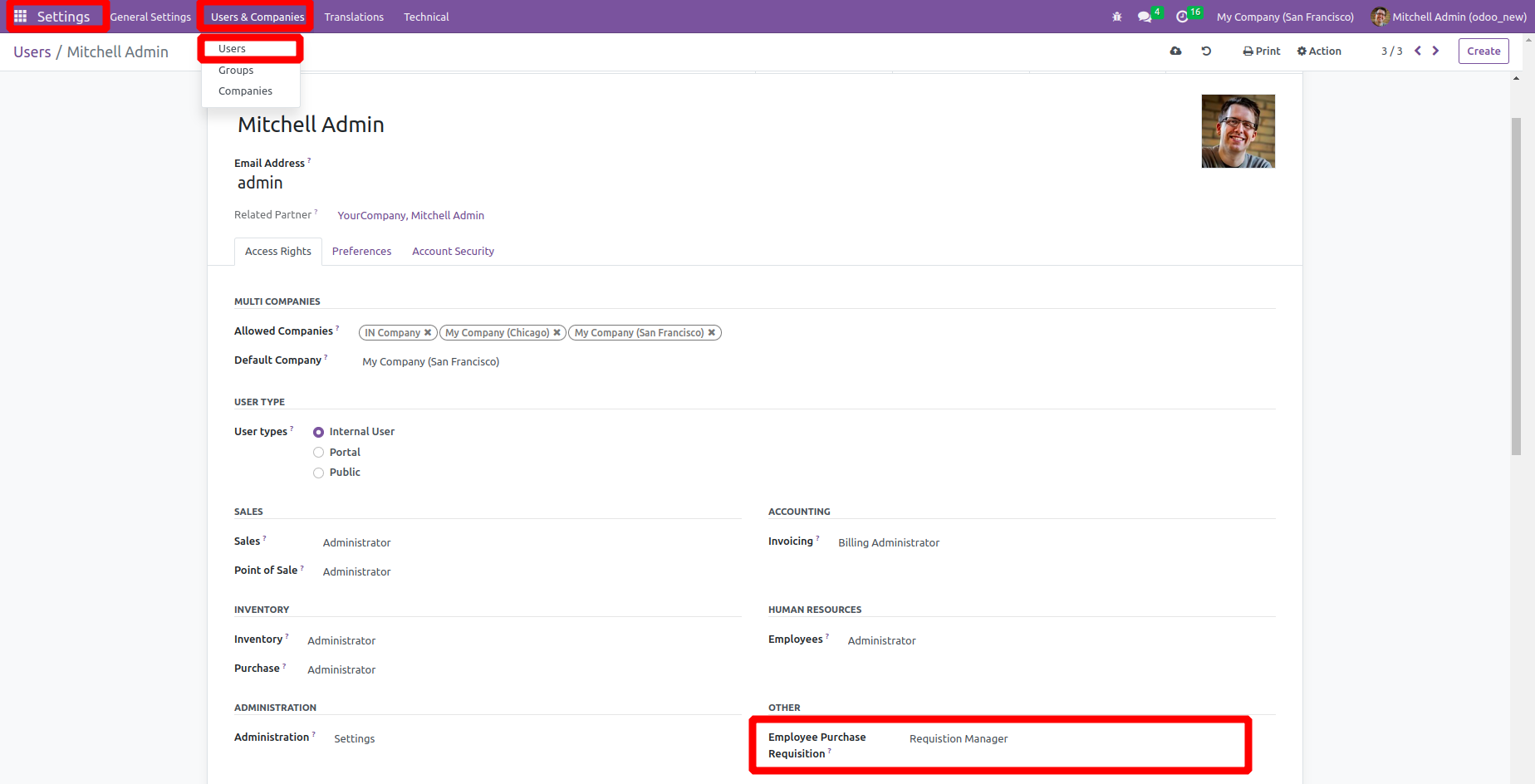The image size is (1535, 784).
Task: Open the Action menu
Action: pyautogui.click(x=1319, y=51)
